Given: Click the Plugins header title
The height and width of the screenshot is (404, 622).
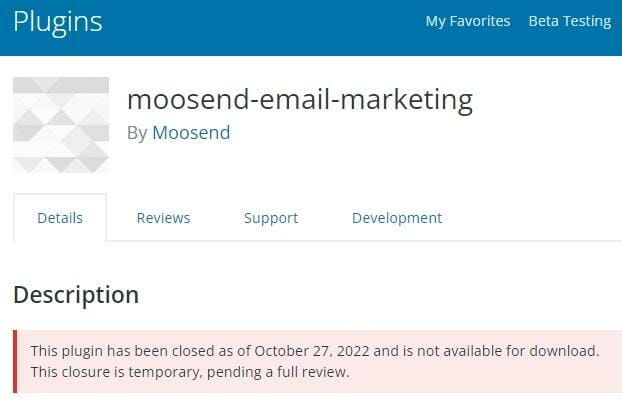Looking at the screenshot, I should (57, 21).
